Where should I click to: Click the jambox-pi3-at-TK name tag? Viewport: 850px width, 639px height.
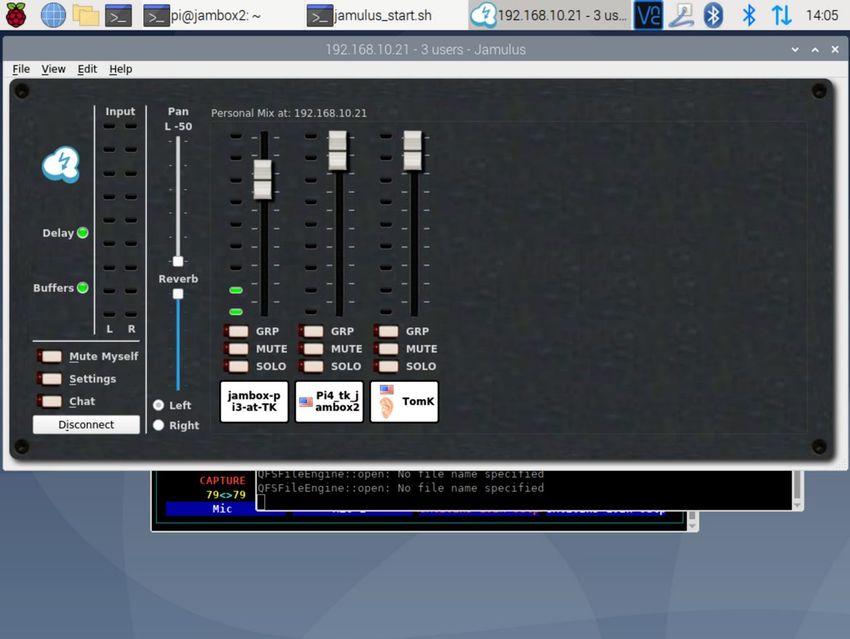click(x=254, y=402)
